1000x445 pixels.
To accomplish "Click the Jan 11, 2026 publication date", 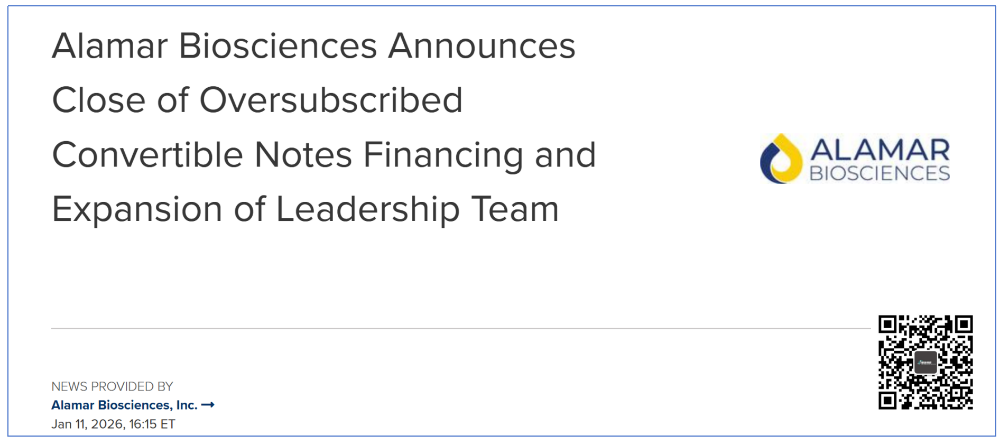I will (x=85, y=424).
